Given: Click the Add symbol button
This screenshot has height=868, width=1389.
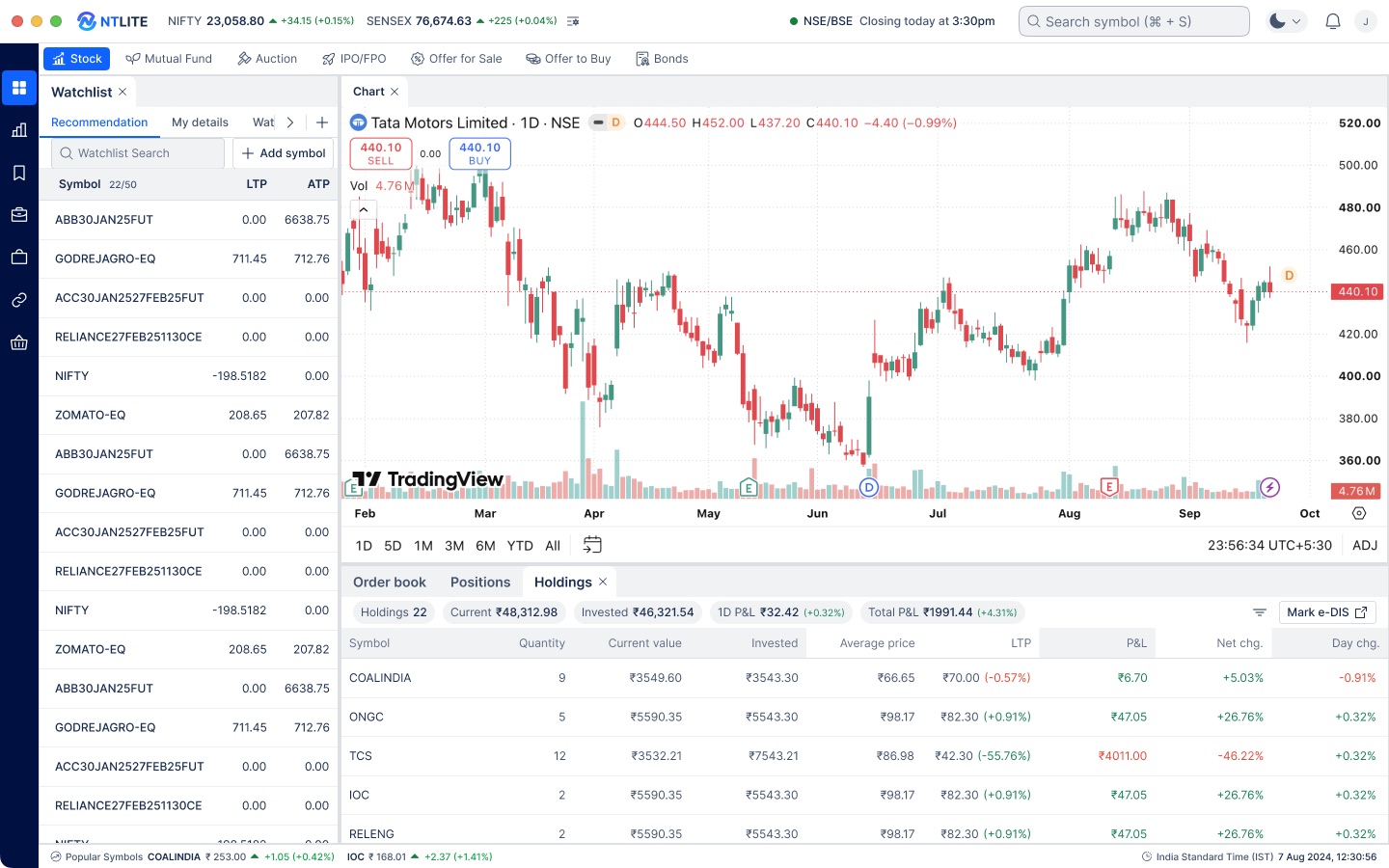Looking at the screenshot, I should (x=284, y=153).
